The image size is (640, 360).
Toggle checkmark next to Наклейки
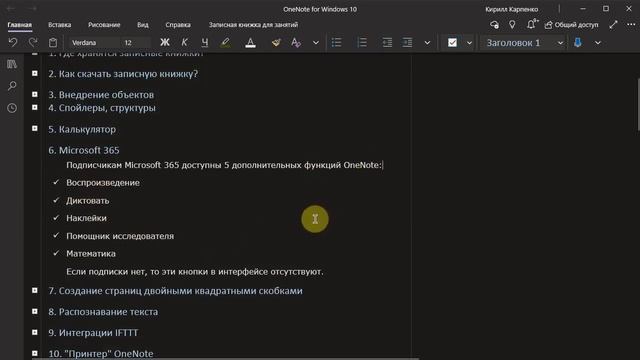(x=56, y=218)
